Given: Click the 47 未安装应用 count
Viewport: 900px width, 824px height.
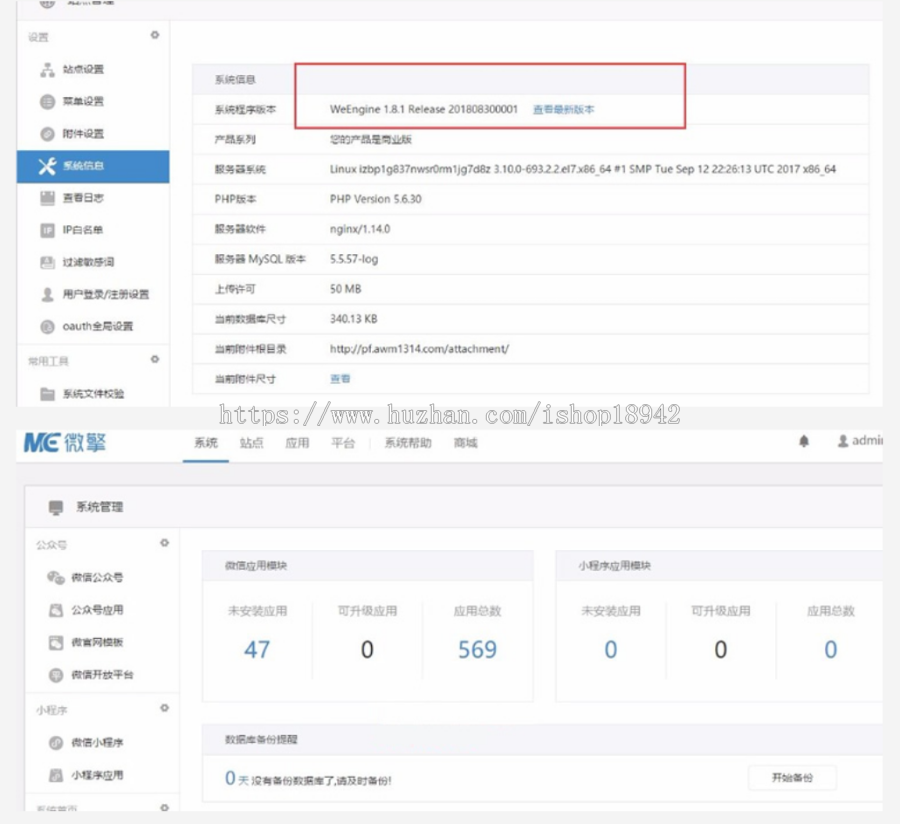Looking at the screenshot, I should pos(257,650).
